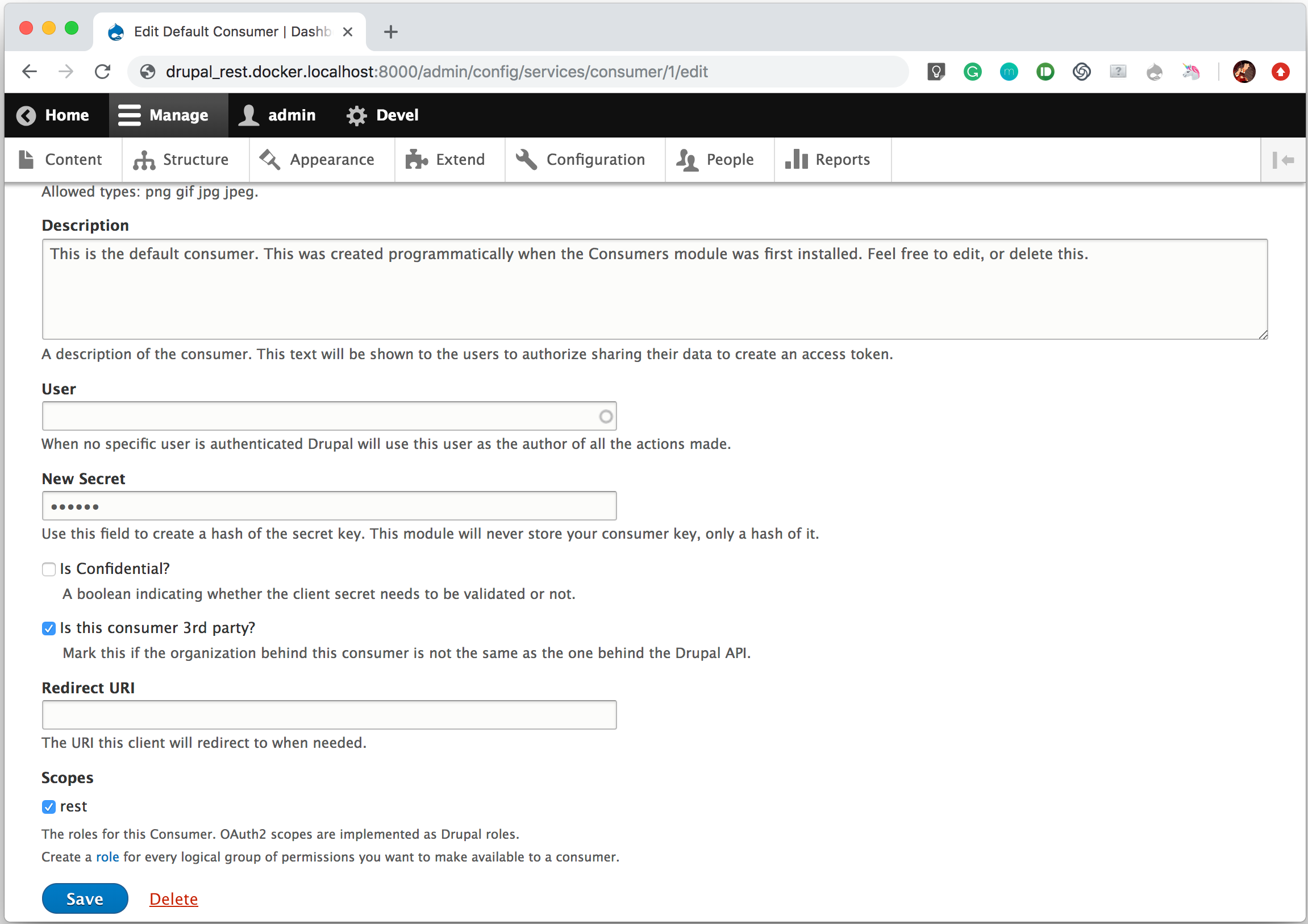Click the browser forward arrow

pyautogui.click(x=66, y=72)
